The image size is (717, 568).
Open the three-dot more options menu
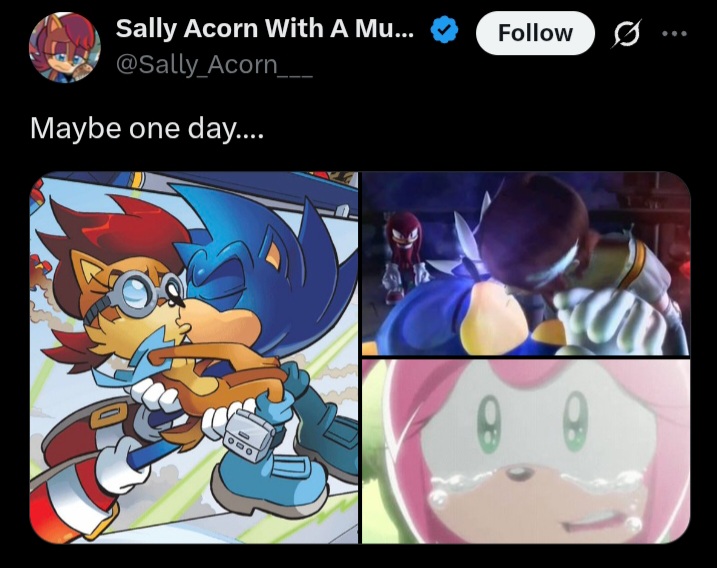tap(674, 33)
